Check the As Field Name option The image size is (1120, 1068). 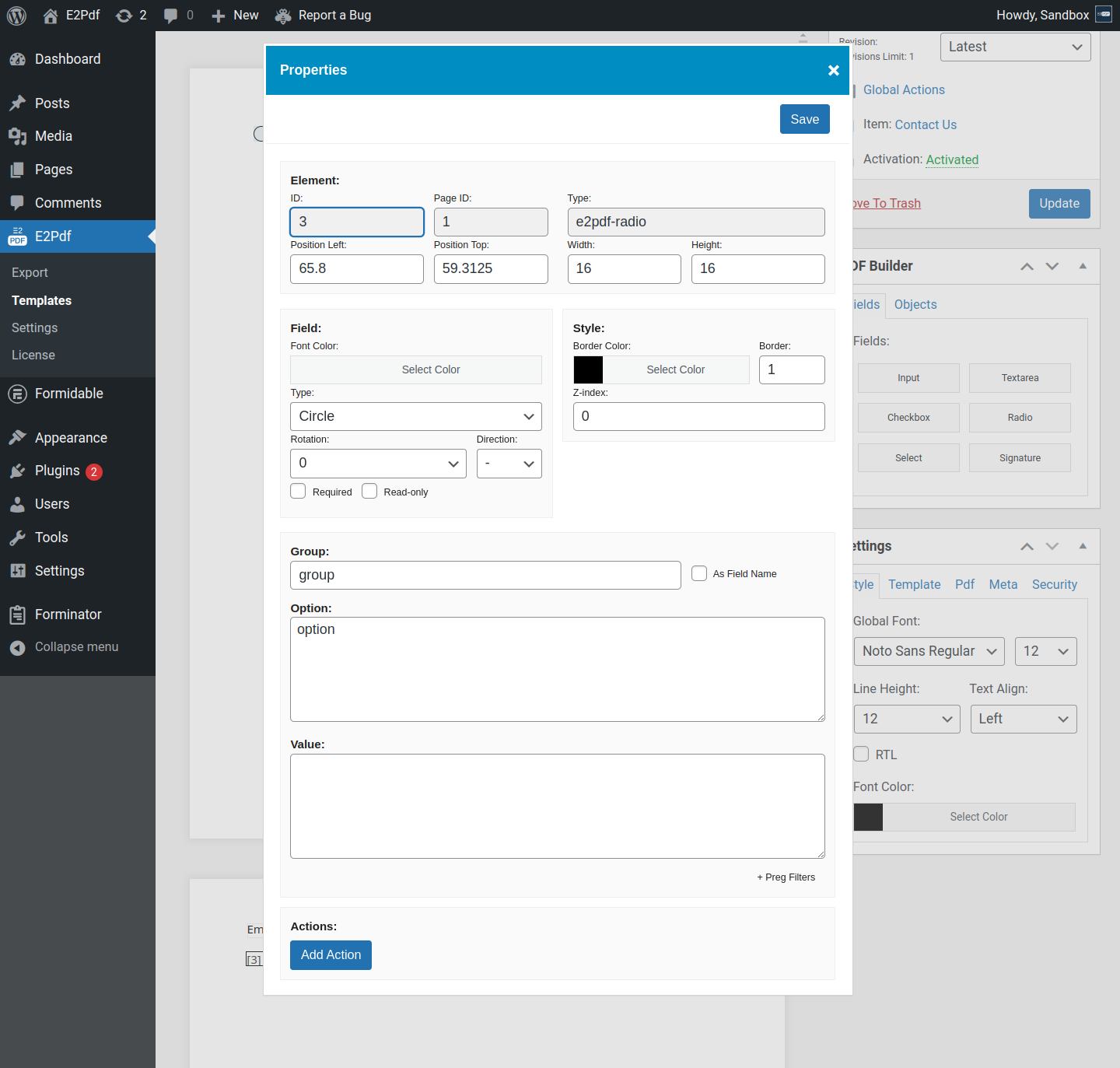(699, 573)
